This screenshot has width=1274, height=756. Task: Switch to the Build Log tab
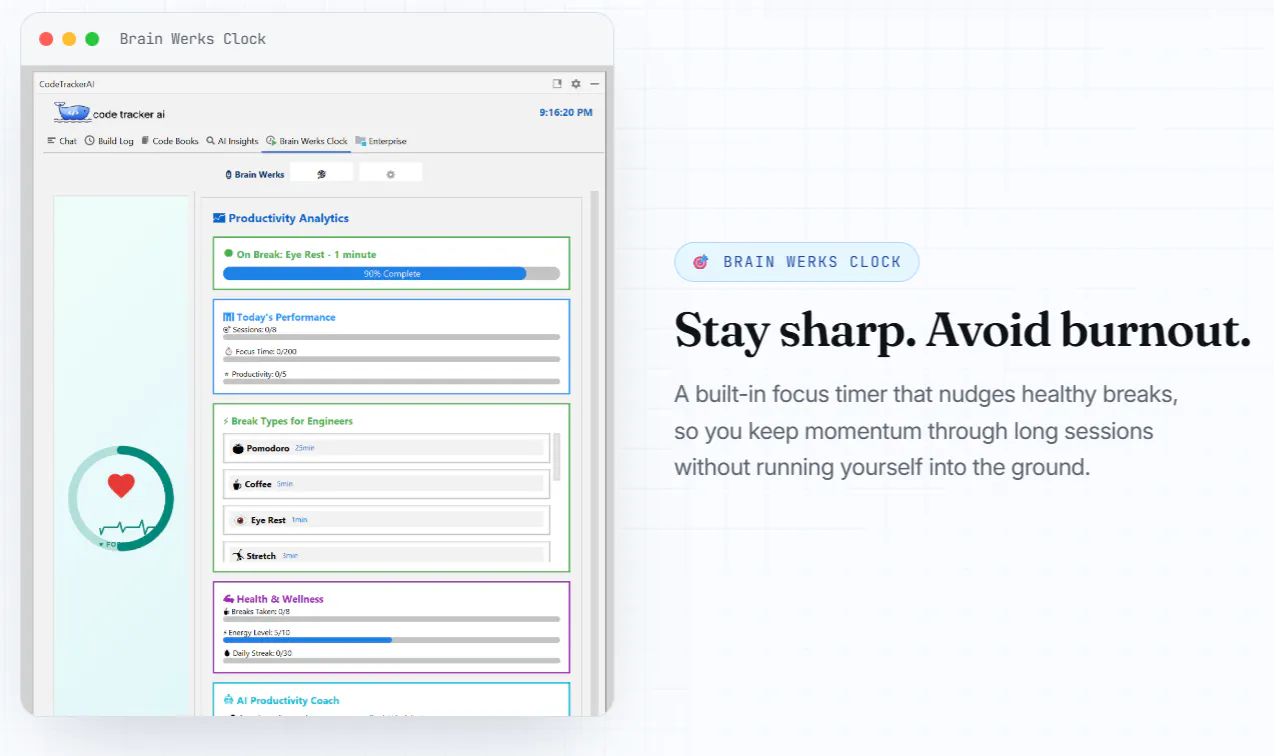[x=109, y=141]
